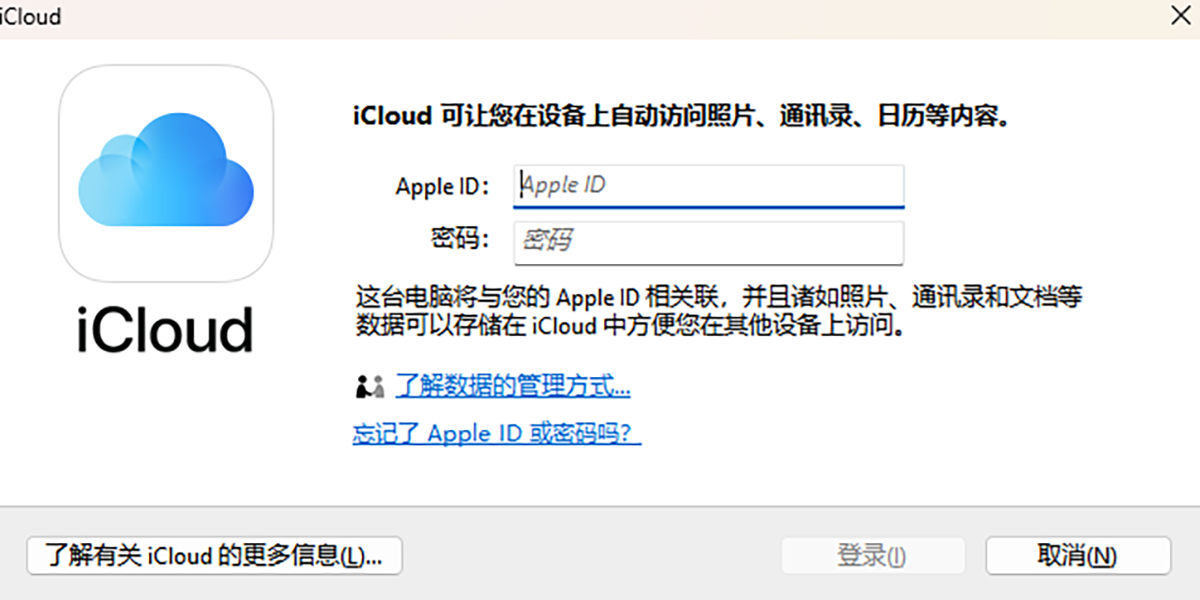The image size is (1200, 600).
Task: Cancel sign-in with the 取消 button
Action: 1077,556
